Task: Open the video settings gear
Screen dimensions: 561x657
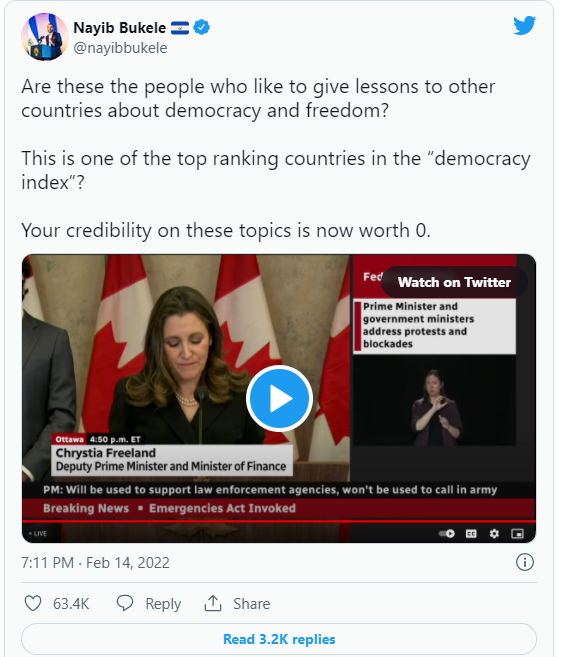Action: click(494, 533)
